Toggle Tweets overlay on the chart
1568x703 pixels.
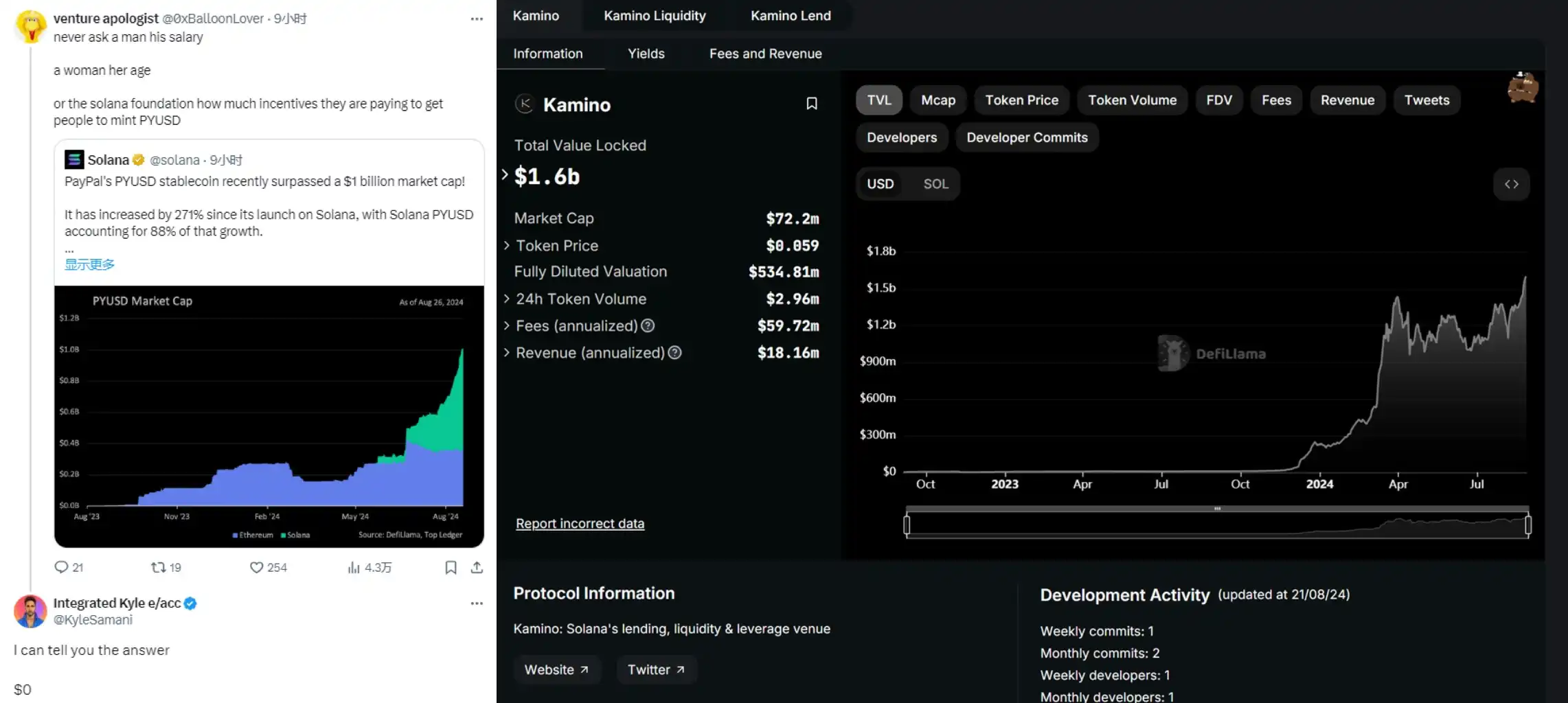(x=1427, y=100)
